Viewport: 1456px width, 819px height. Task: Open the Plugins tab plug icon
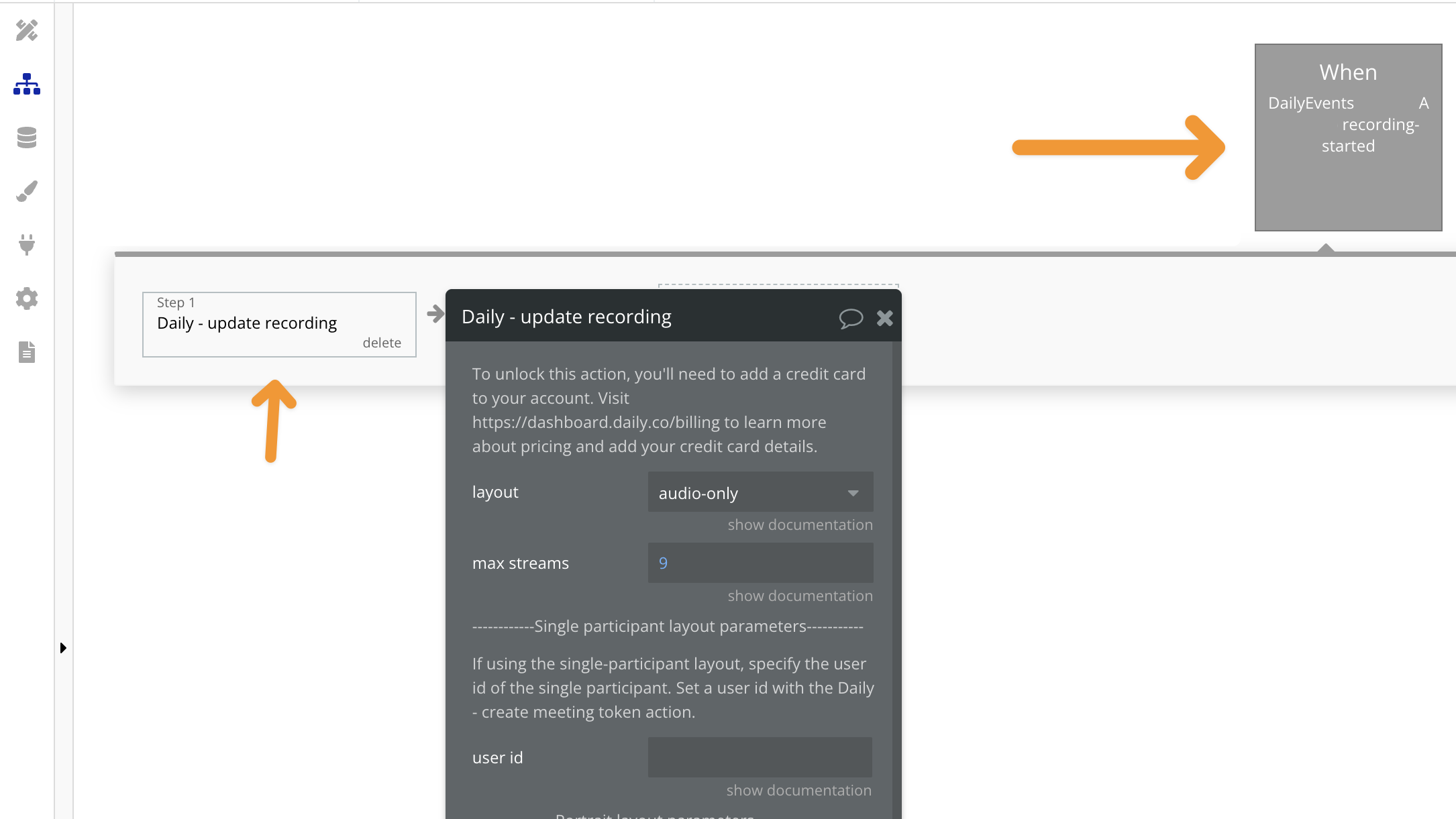coord(27,245)
